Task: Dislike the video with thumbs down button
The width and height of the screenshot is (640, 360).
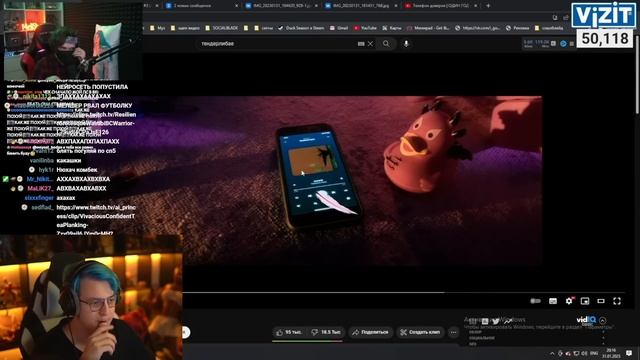Action: [x=325, y=332]
